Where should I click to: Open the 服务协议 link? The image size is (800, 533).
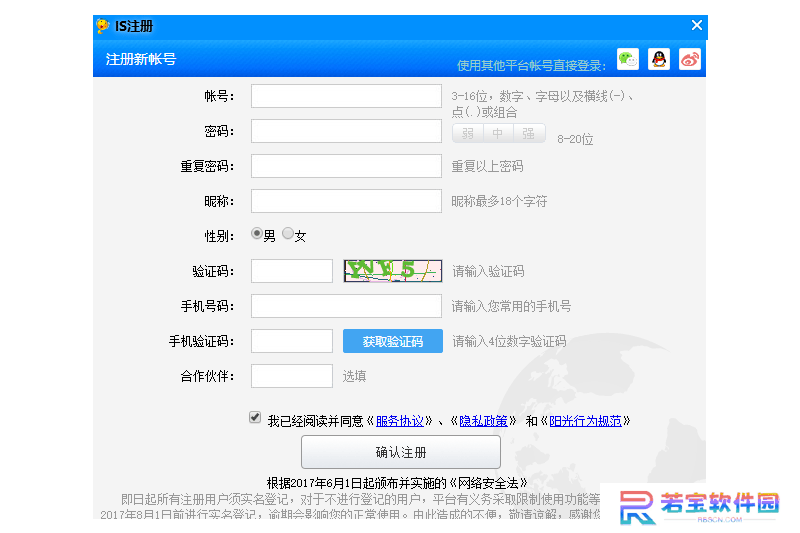point(399,421)
